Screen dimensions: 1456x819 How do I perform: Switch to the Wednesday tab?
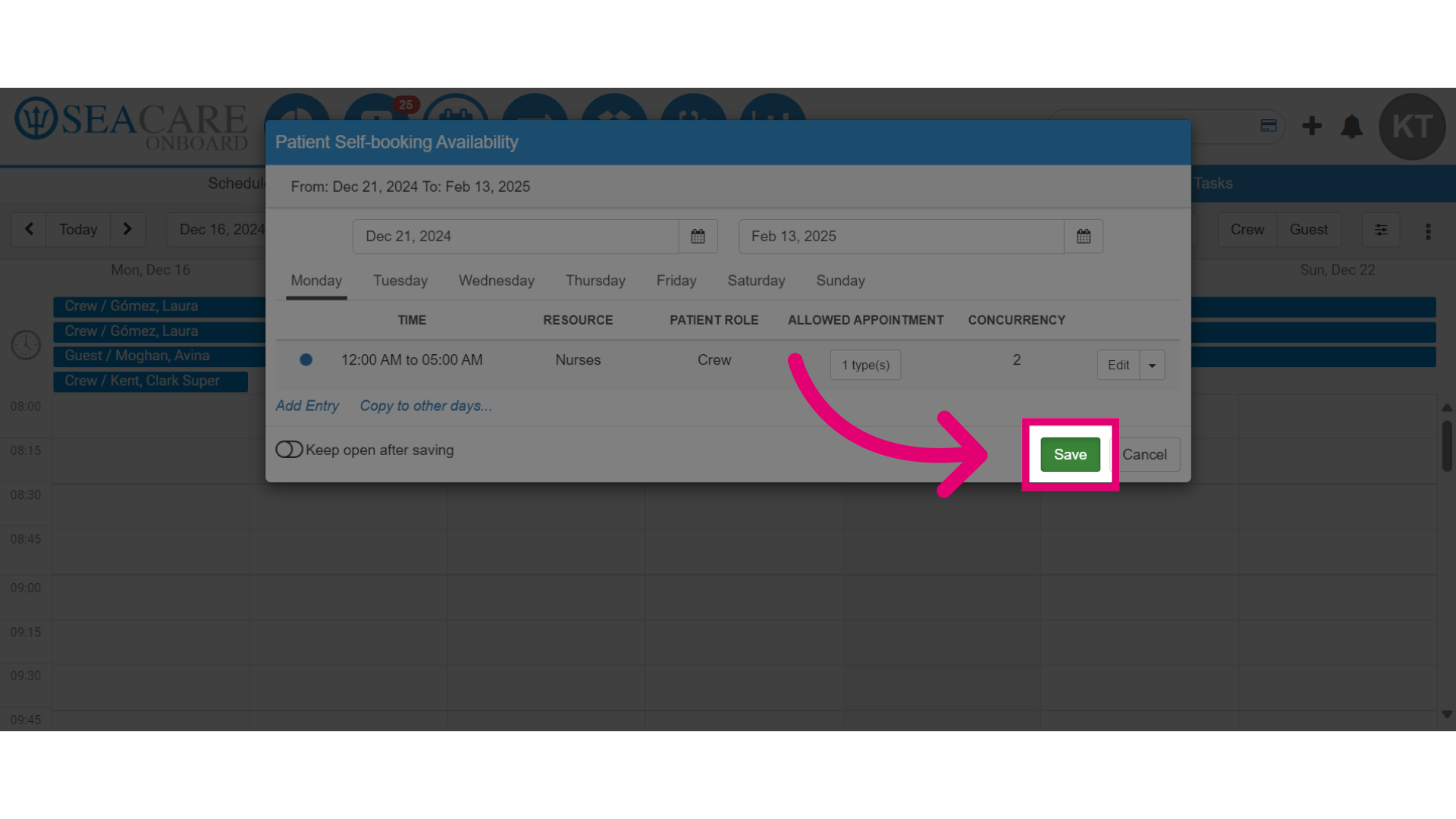click(x=497, y=281)
